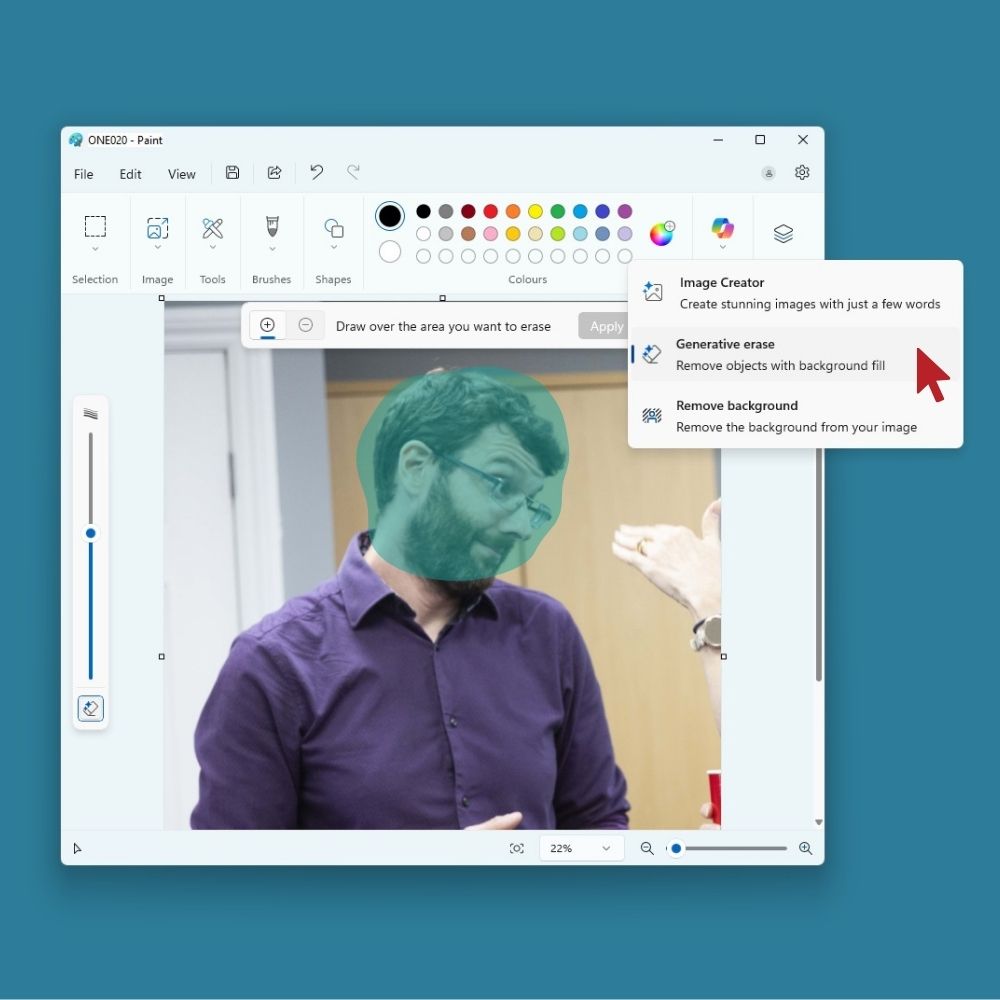The height and width of the screenshot is (1000, 1000).
Task: Click the Share icon next to Save
Action: (274, 173)
